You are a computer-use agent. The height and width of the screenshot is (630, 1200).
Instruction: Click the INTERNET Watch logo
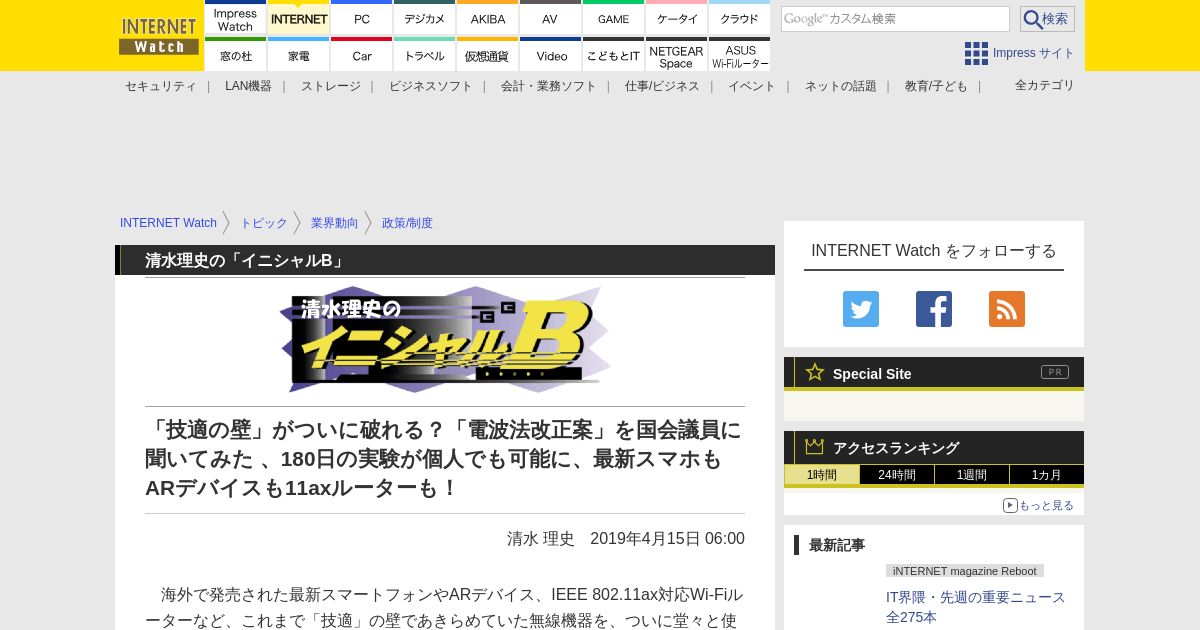[x=159, y=36]
